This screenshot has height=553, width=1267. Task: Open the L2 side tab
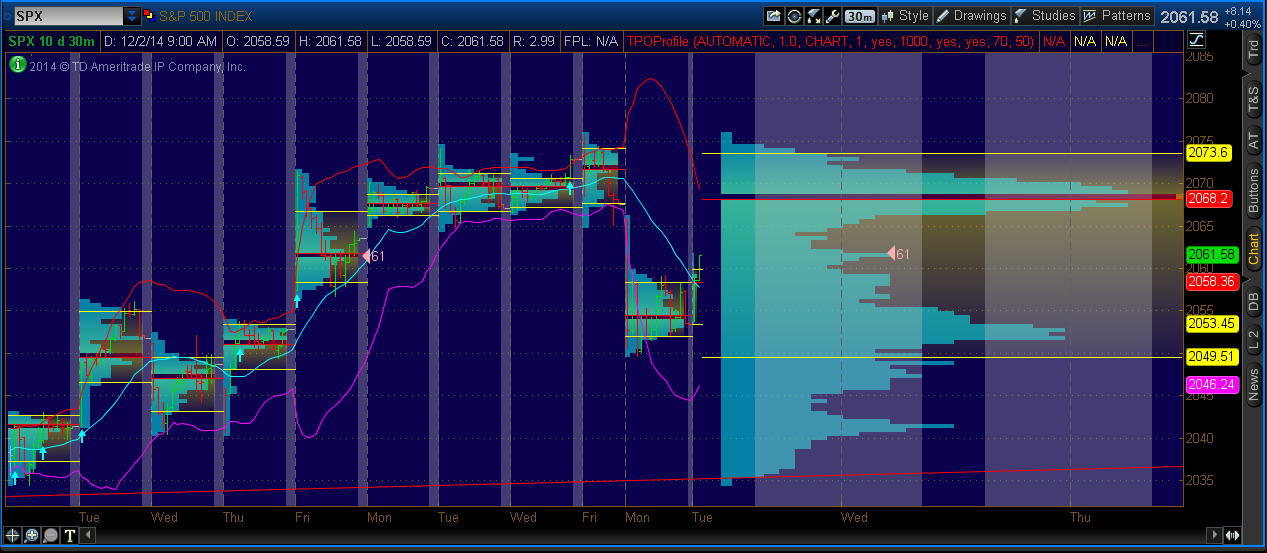[x=1254, y=342]
